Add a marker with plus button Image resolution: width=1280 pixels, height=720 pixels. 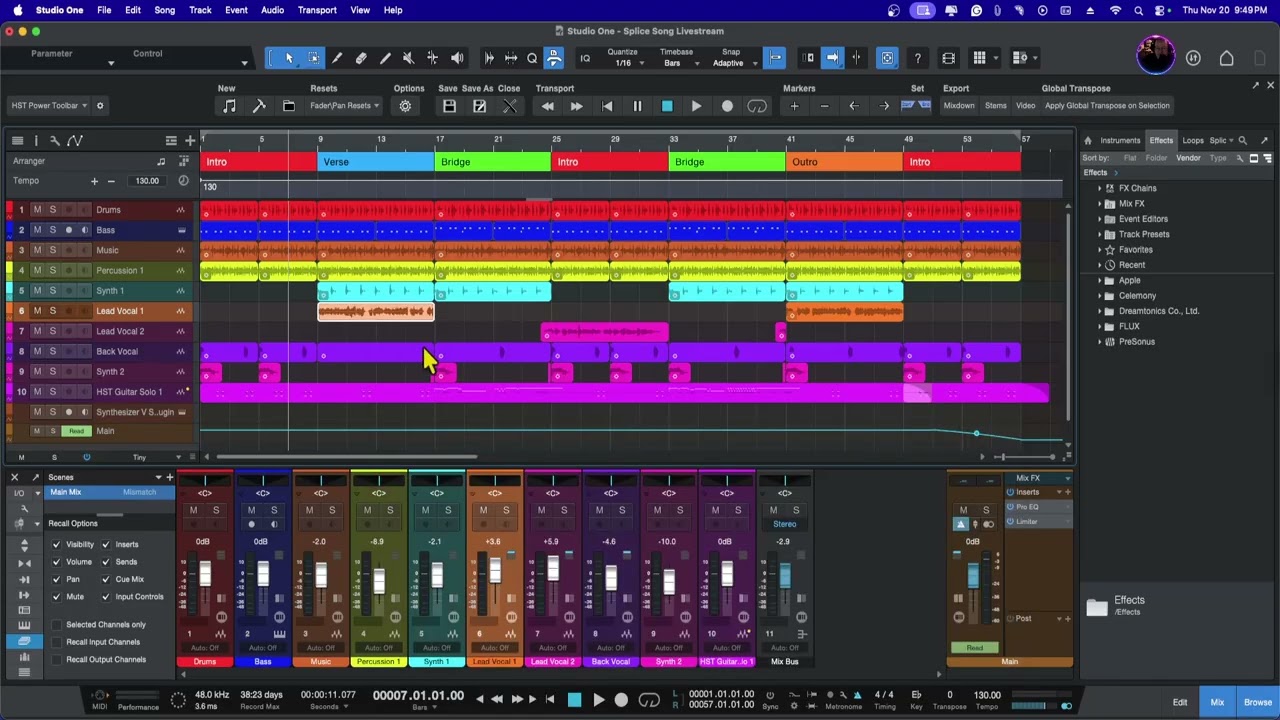pyautogui.click(x=794, y=106)
